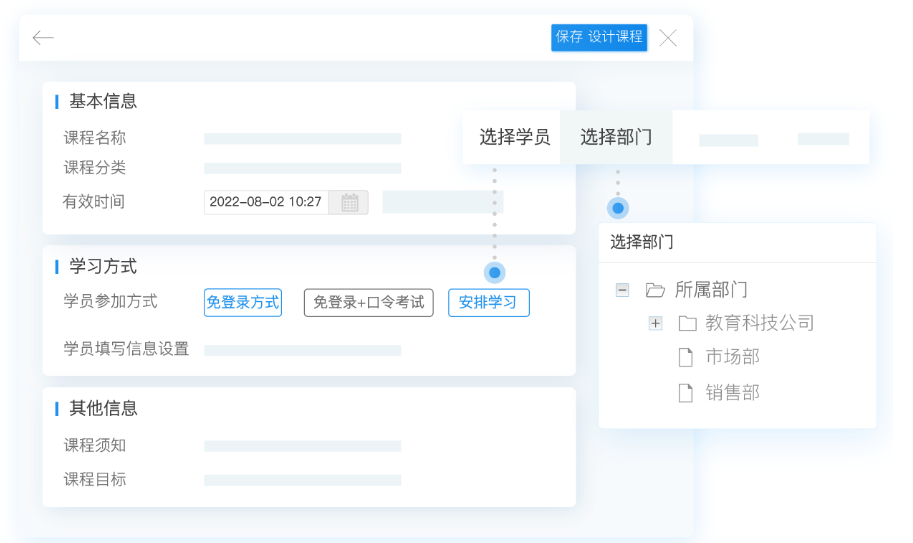Expand the 教育科技公司 tree node
This screenshot has height=543, width=913.
[656, 323]
